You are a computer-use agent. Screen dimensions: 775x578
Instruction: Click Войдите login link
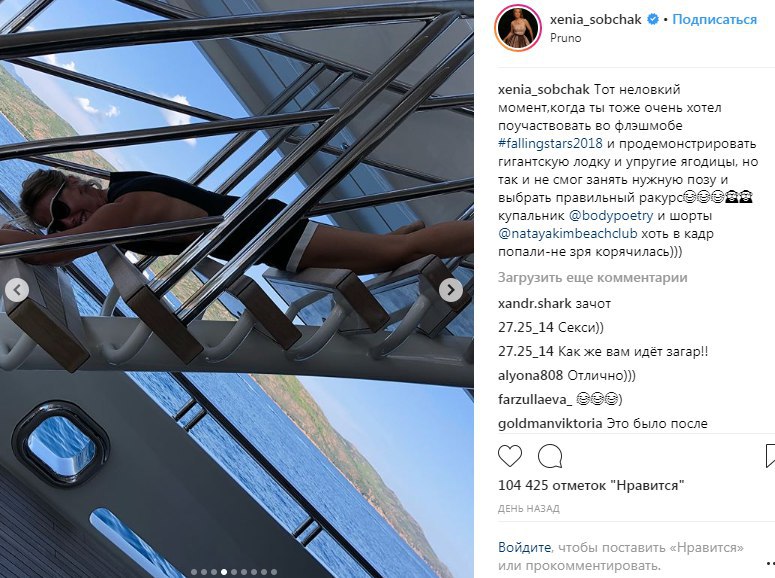tap(524, 547)
